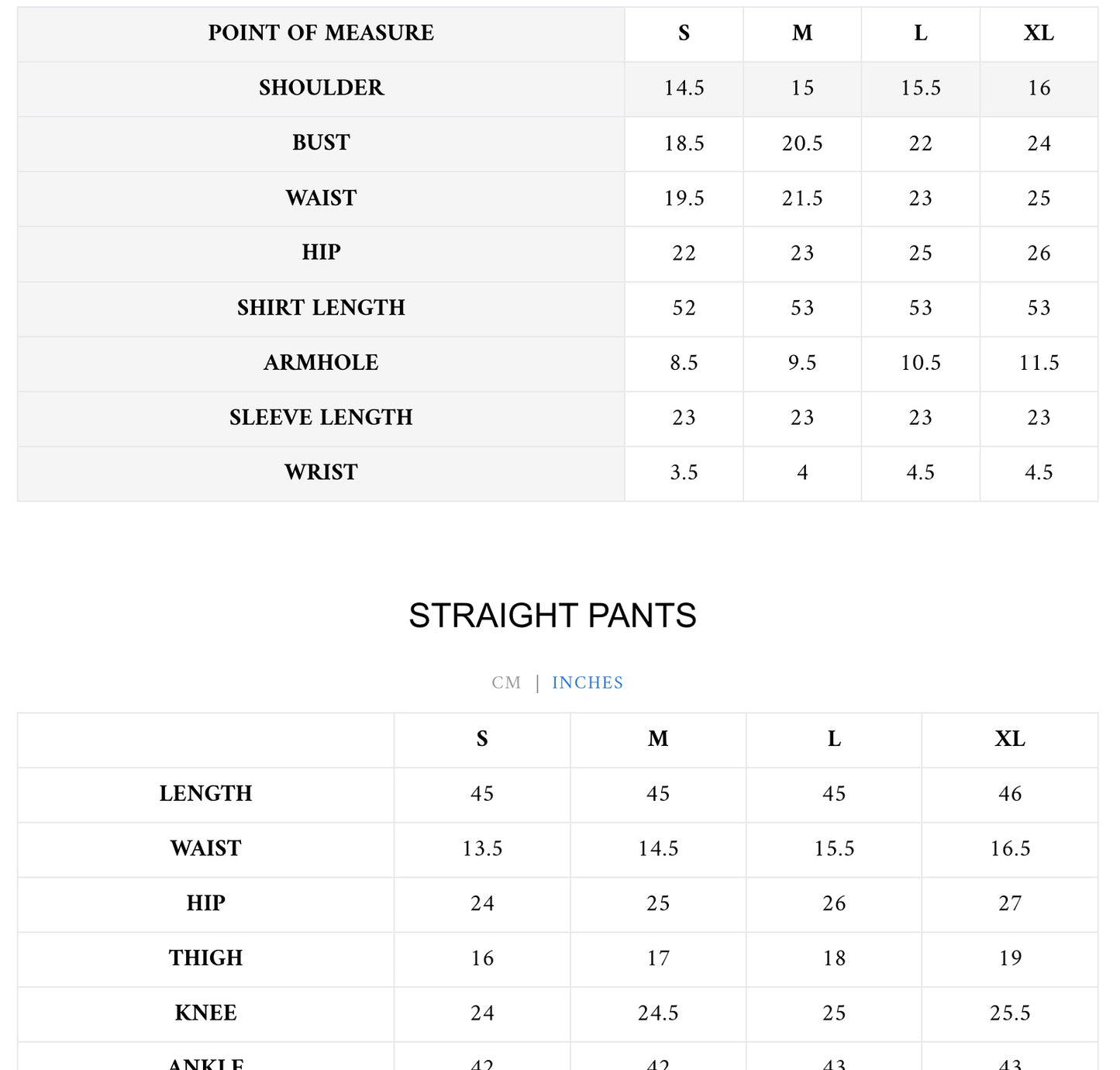Viewport: 1120px width, 1070px height.
Task: Click the KNEE value 24.5 for size M
Action: (658, 1013)
